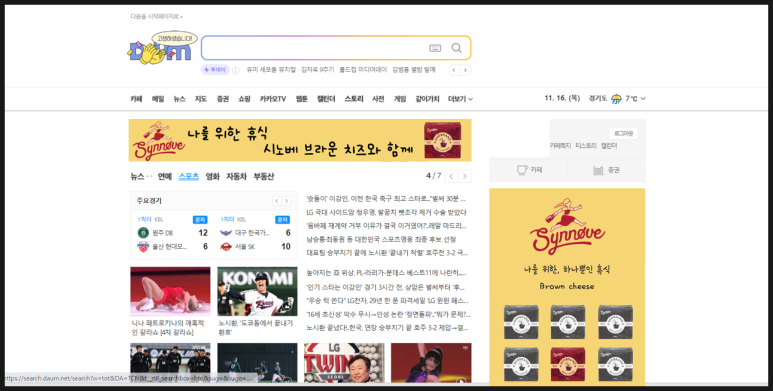This screenshot has width=773, height=391.
Task: Click the red cheese box in sidebar ad
Action: click(x=567, y=364)
